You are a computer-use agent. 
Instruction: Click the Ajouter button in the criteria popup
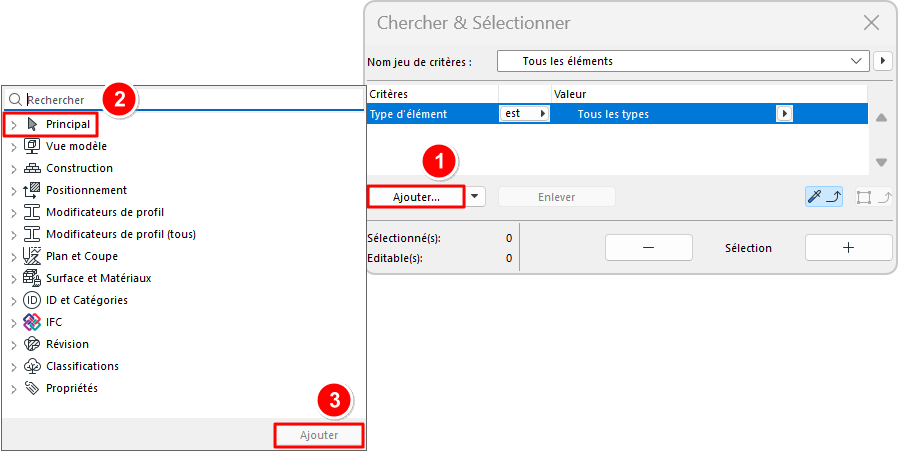coord(319,435)
